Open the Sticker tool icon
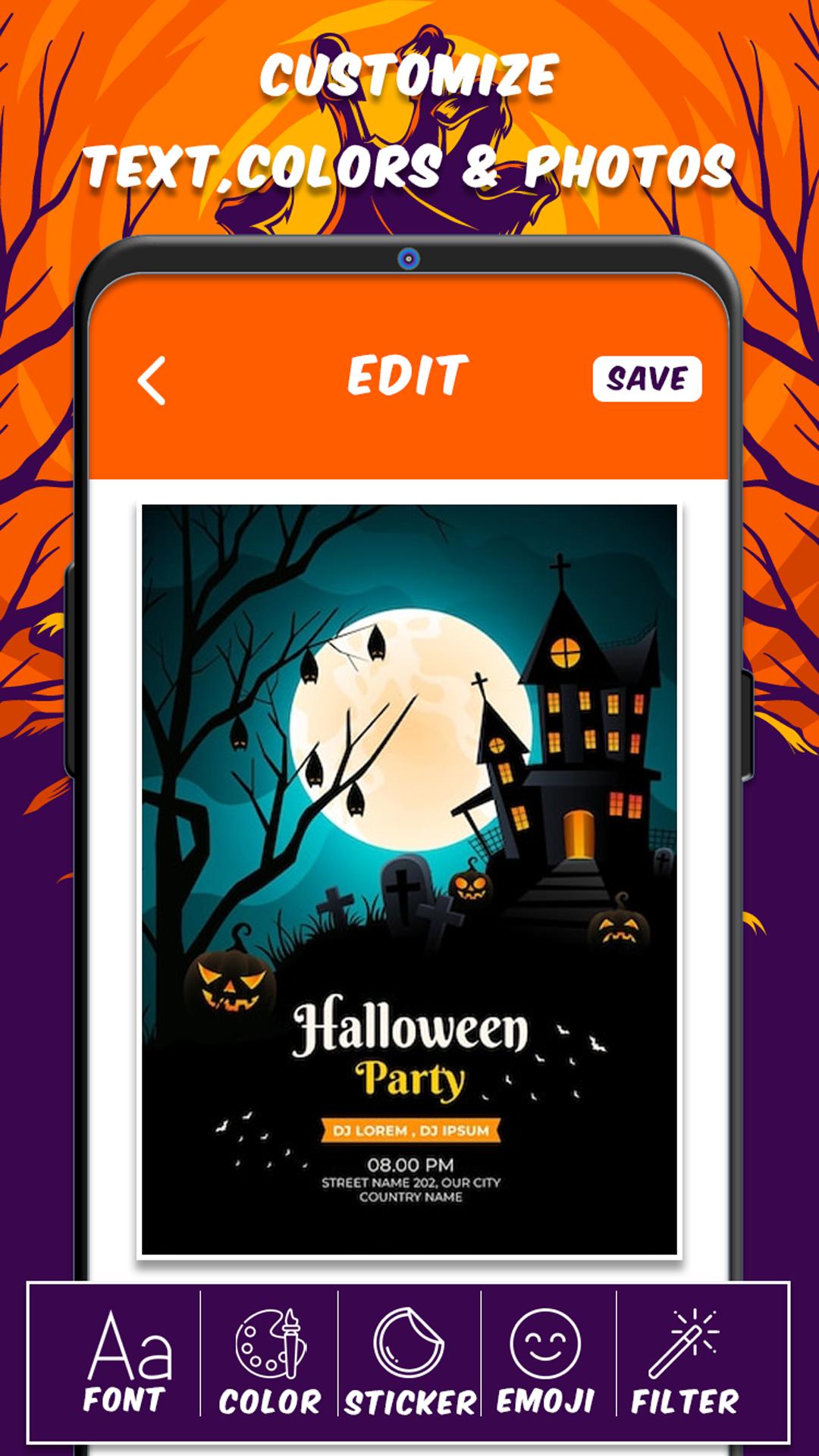 tap(408, 1342)
